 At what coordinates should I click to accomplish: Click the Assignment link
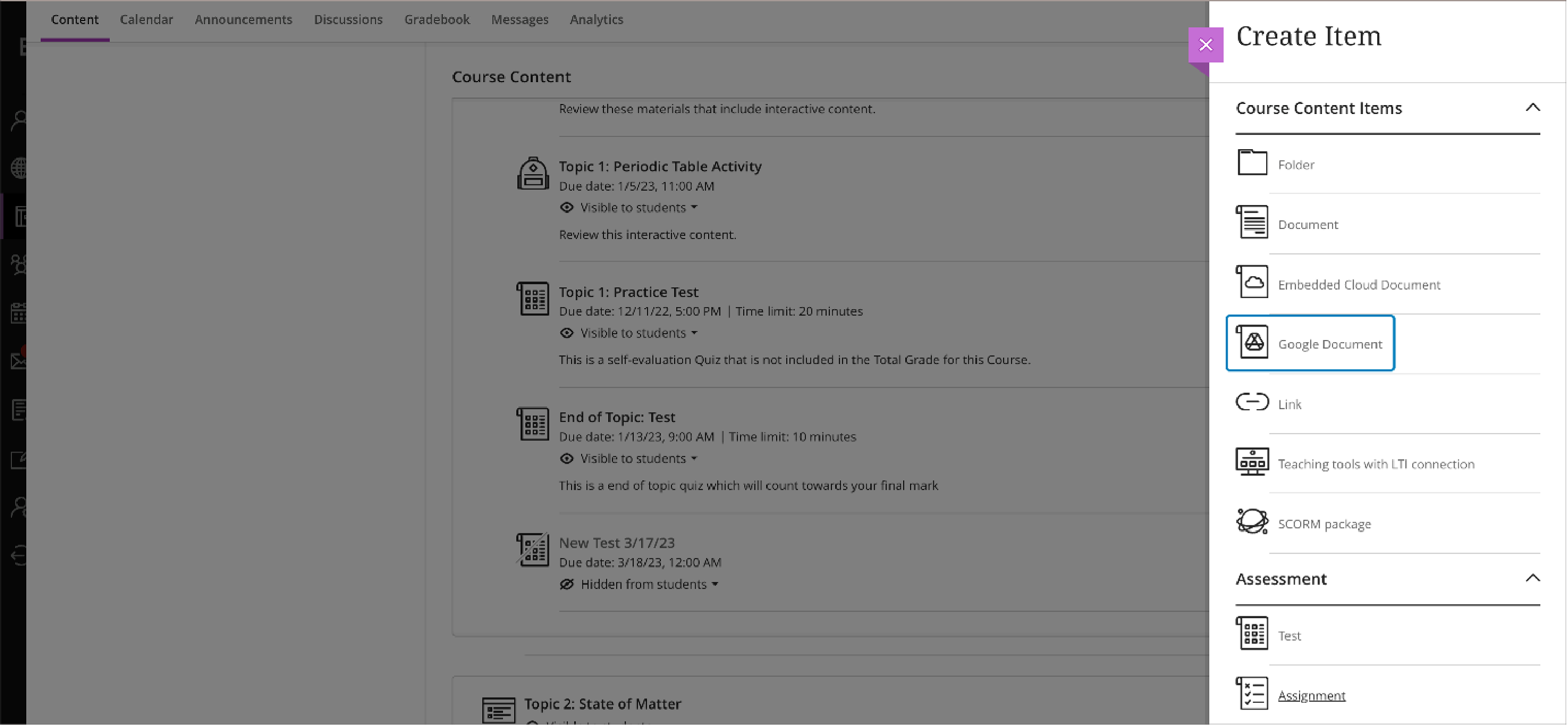coord(1311,696)
